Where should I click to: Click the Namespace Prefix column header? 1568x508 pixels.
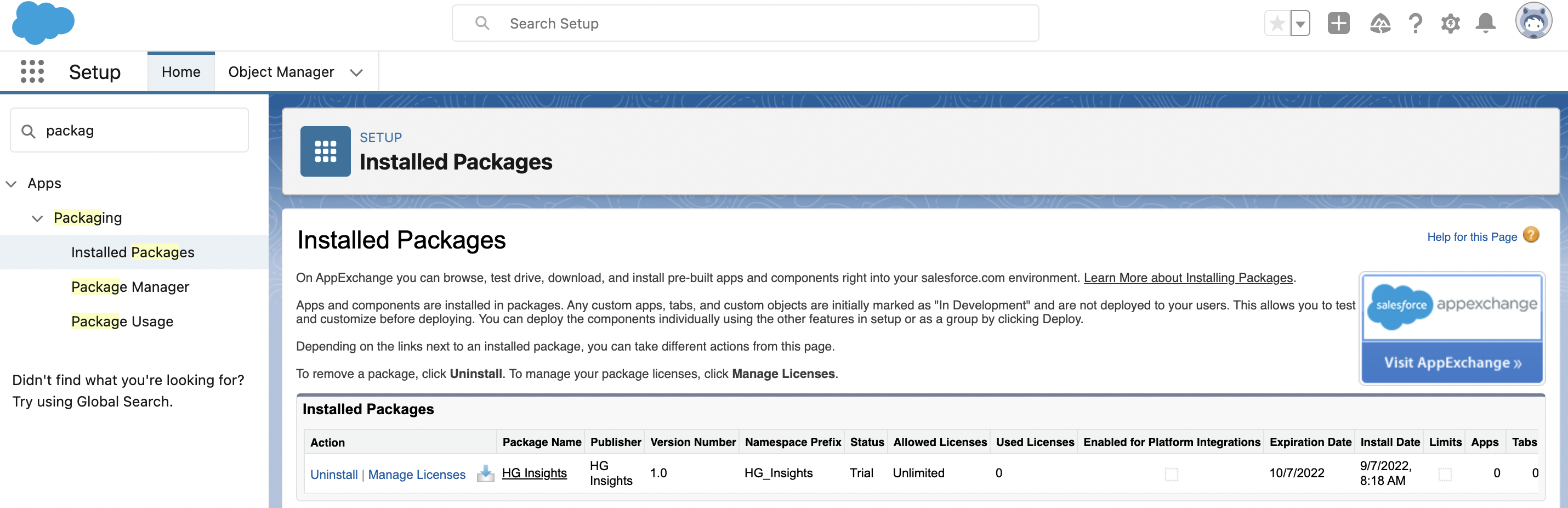click(x=793, y=442)
